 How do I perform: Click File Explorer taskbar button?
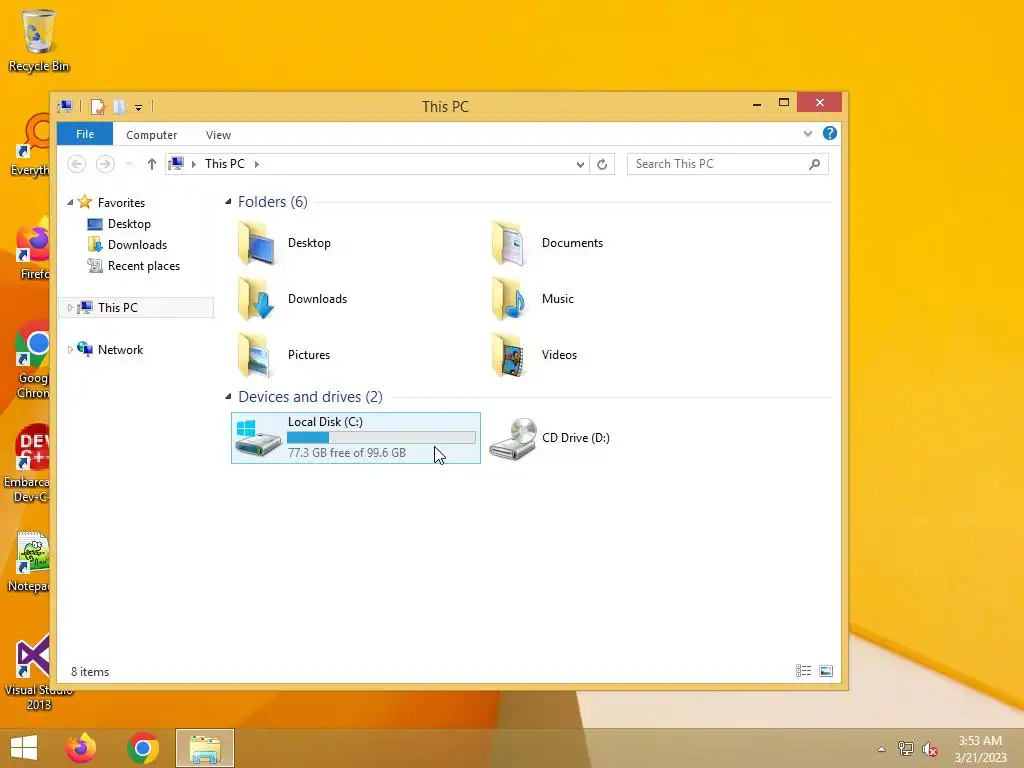pos(204,748)
